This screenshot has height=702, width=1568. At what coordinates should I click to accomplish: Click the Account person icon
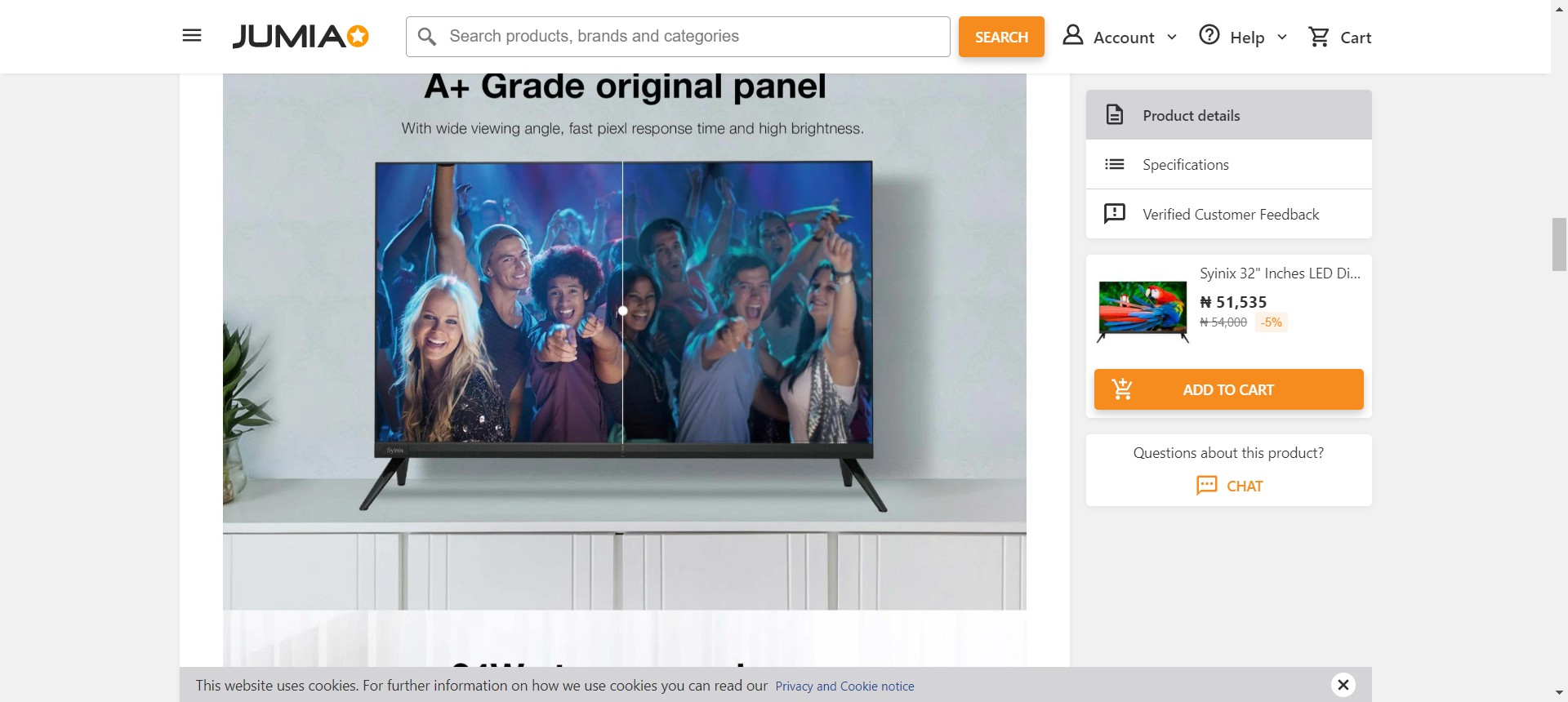[1072, 35]
